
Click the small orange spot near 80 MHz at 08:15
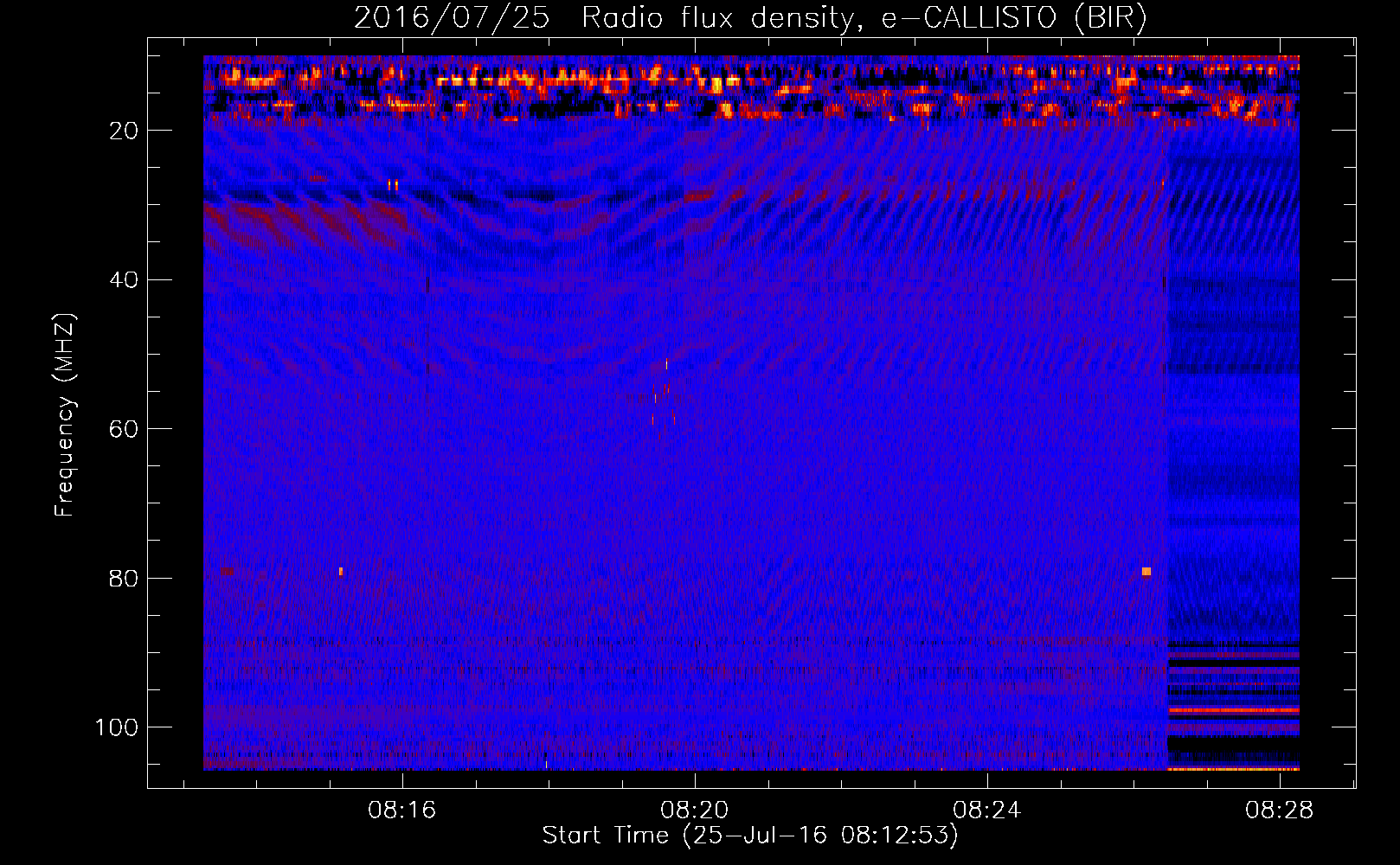[341, 572]
